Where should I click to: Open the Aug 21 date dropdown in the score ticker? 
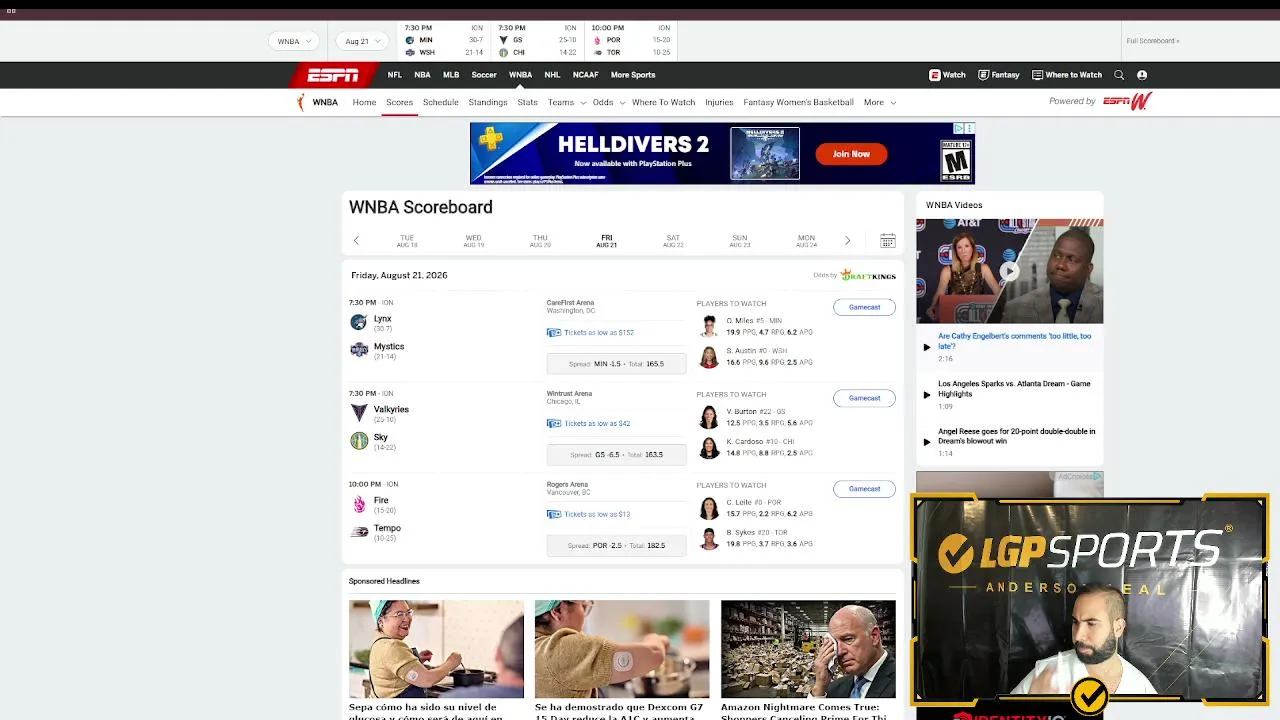click(x=362, y=41)
